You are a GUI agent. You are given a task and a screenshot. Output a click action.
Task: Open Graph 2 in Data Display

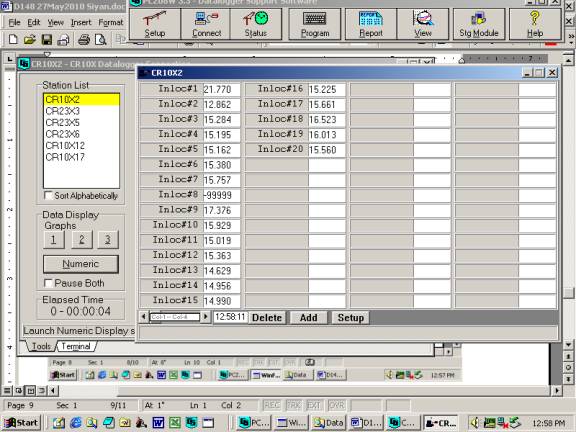coord(82,240)
